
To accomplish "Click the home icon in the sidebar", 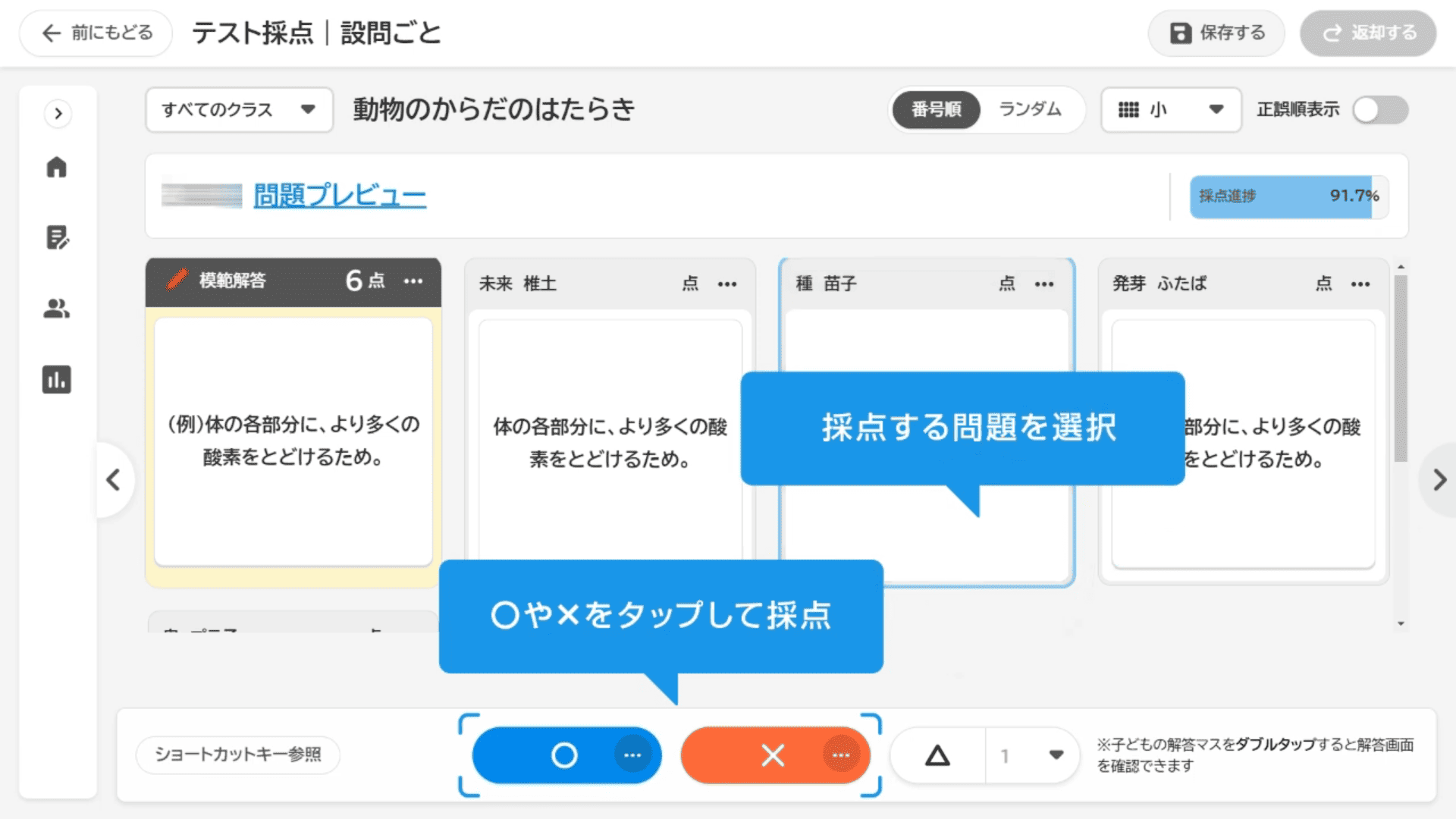I will coord(57,168).
